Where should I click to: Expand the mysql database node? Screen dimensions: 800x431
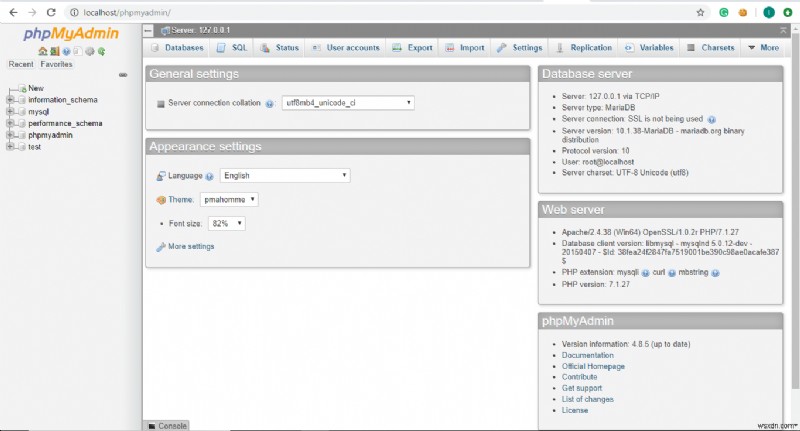pyautogui.click(x=10, y=112)
